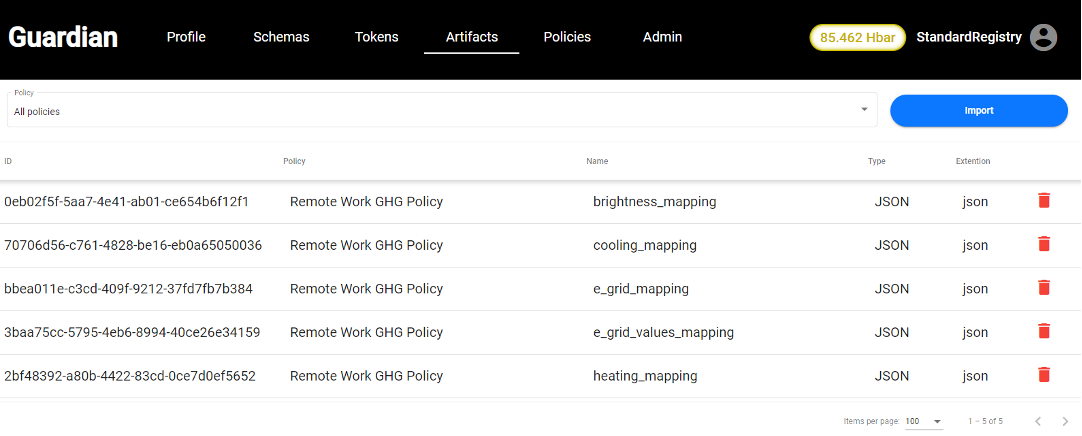This screenshot has height=436, width=1082.
Task: Click the Guardian logo
Action: [63, 37]
